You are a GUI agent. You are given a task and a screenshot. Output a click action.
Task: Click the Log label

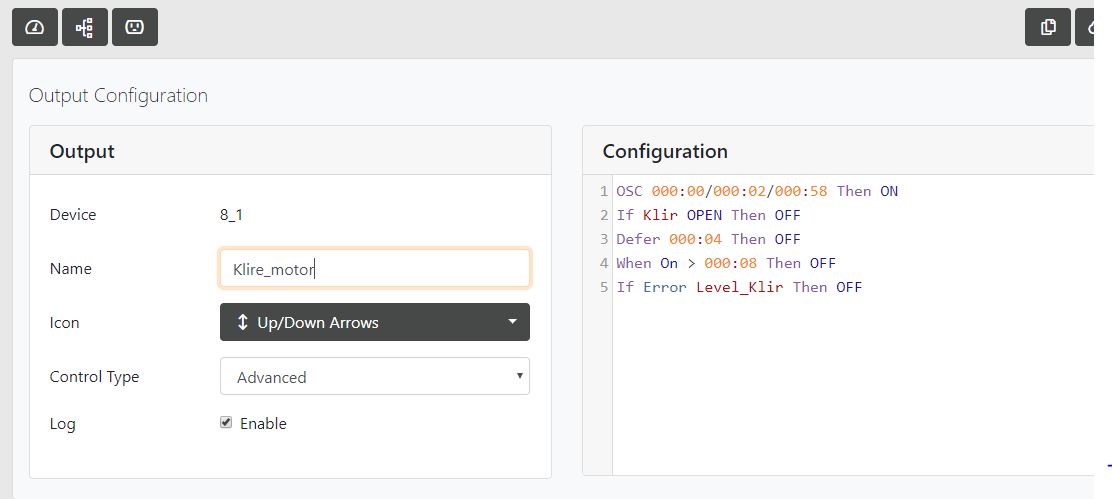click(62, 424)
